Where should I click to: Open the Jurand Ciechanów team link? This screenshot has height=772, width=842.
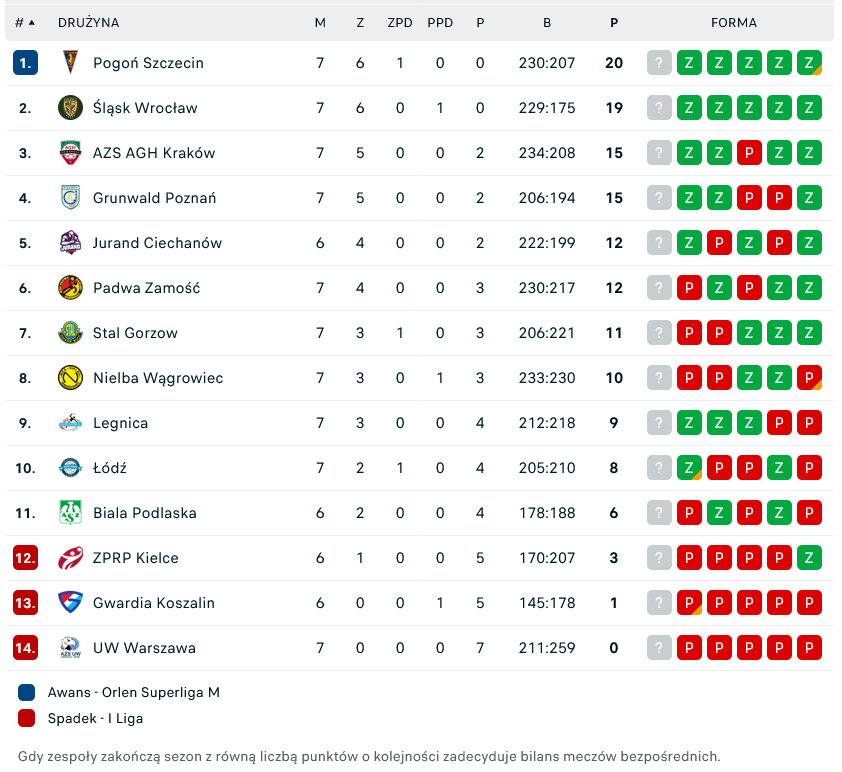coord(157,243)
